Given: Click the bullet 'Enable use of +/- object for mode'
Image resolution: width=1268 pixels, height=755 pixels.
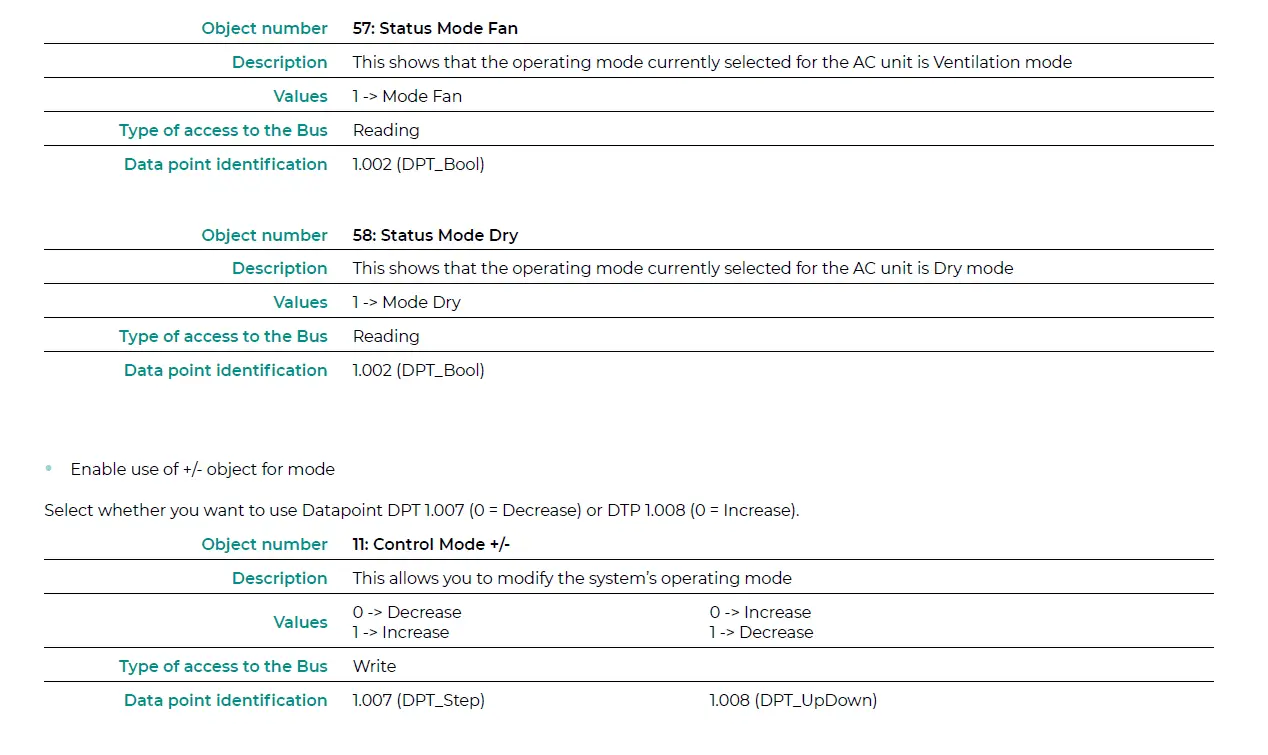Looking at the screenshot, I should [202, 469].
